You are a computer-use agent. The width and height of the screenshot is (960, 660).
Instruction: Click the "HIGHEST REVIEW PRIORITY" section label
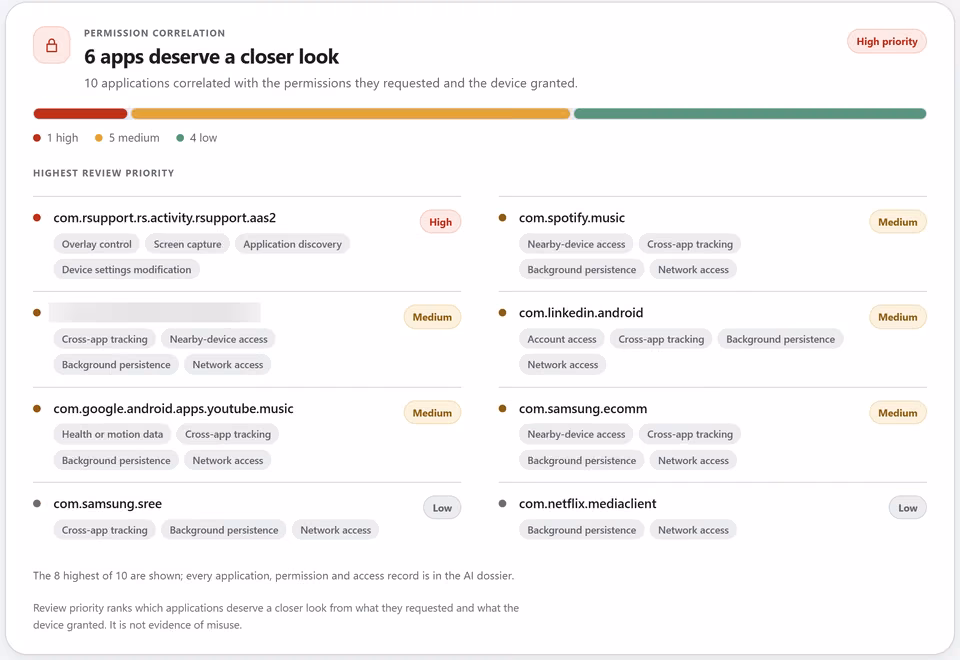coord(103,173)
